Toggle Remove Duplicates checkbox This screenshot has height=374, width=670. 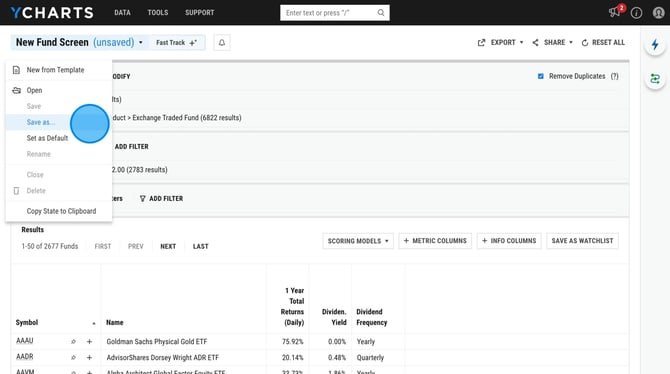point(541,76)
